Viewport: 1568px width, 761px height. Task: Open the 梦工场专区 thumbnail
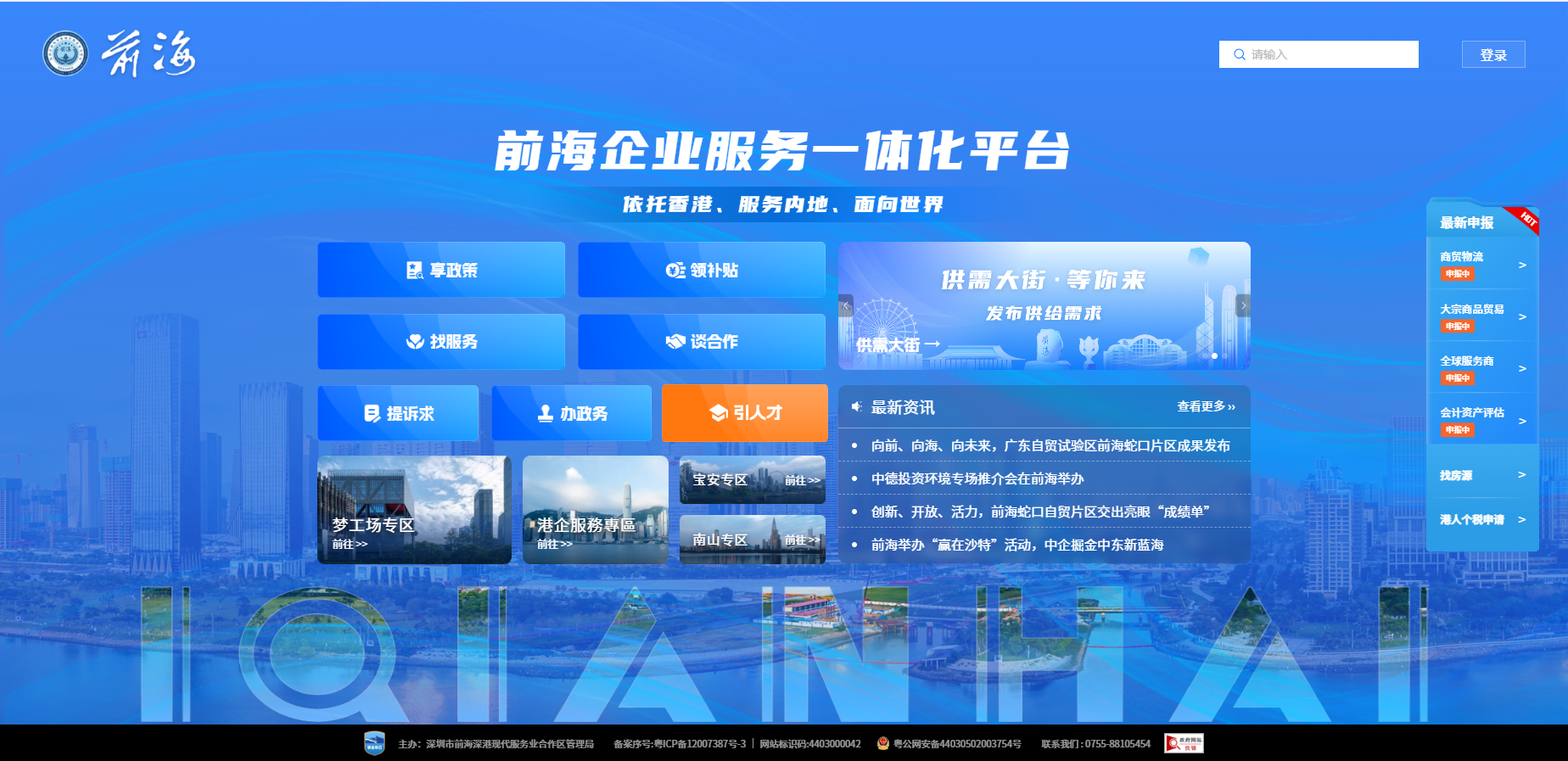[414, 509]
